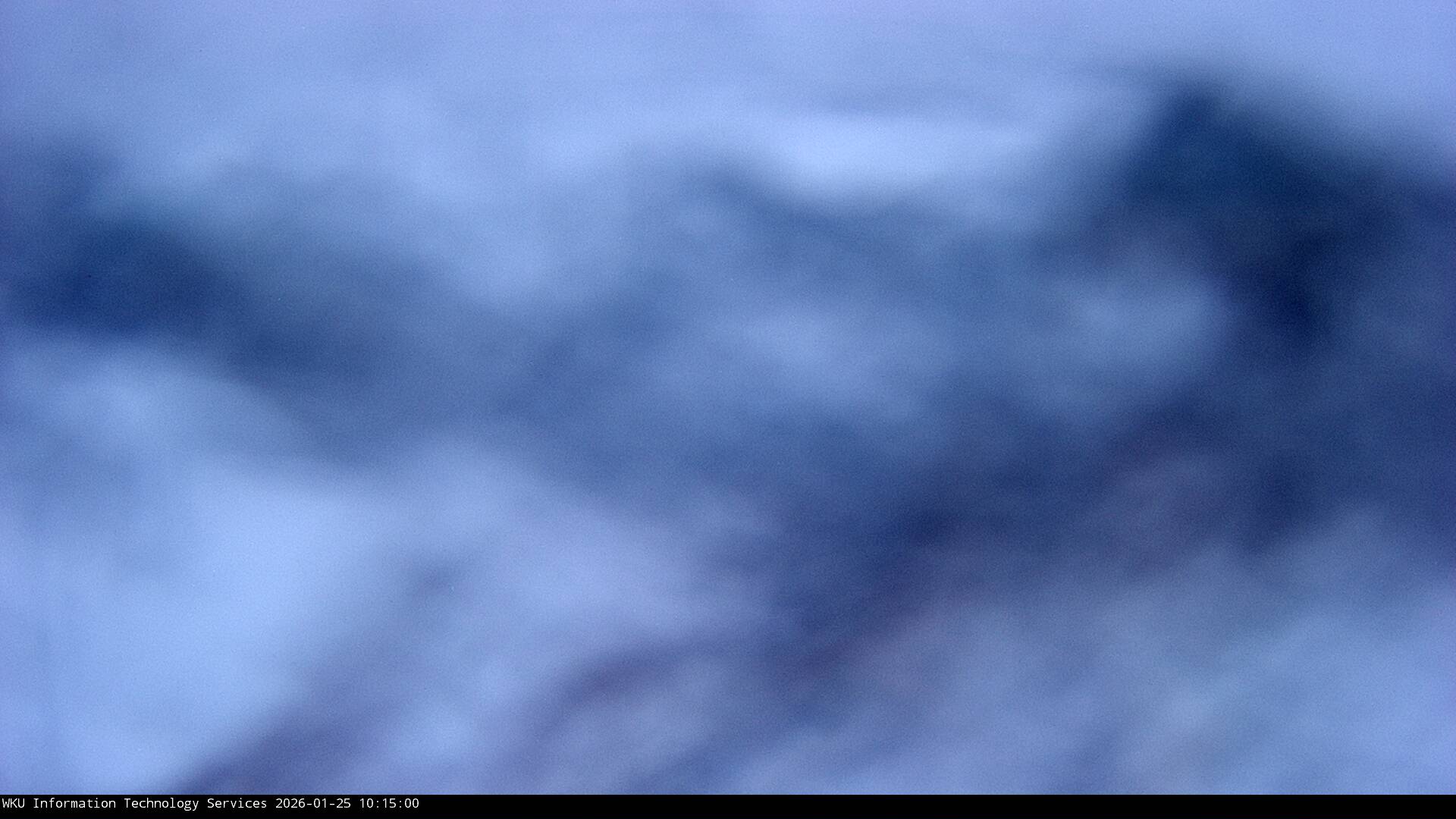Click the word "Services" in the caption
Viewport: 1456px width, 819px height.
tap(237, 803)
